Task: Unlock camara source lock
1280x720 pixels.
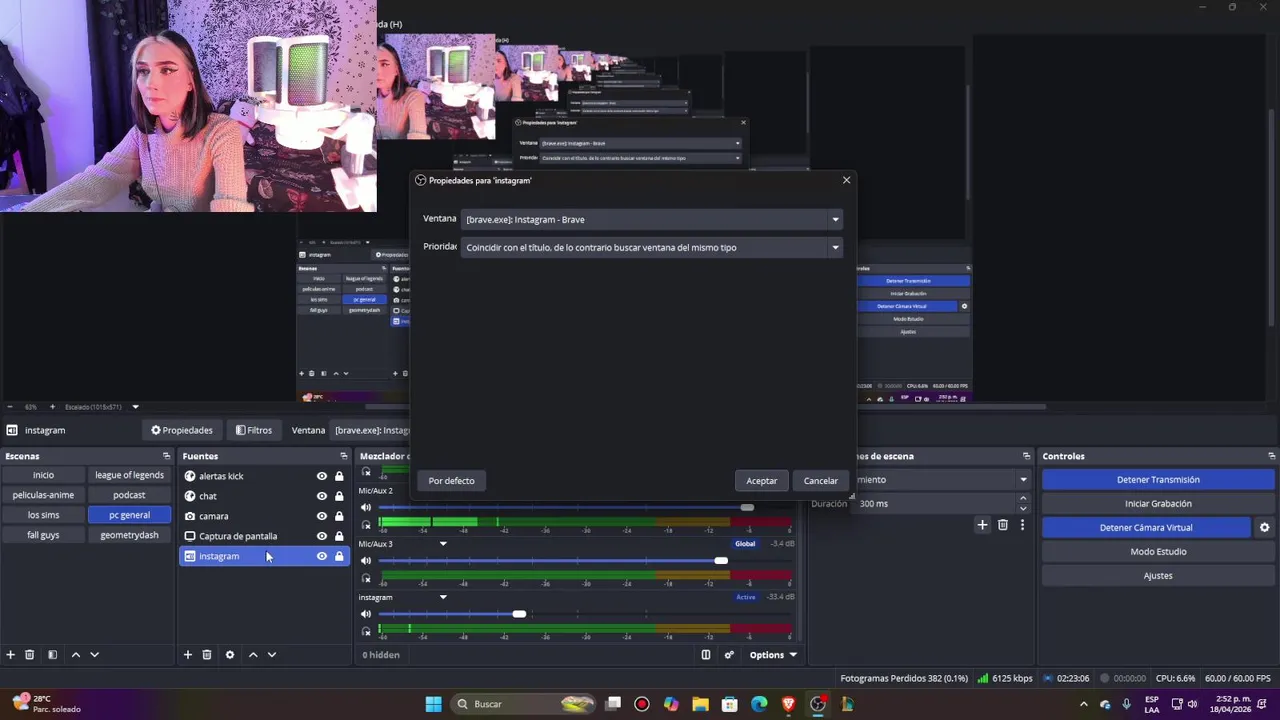Action: 339,516
